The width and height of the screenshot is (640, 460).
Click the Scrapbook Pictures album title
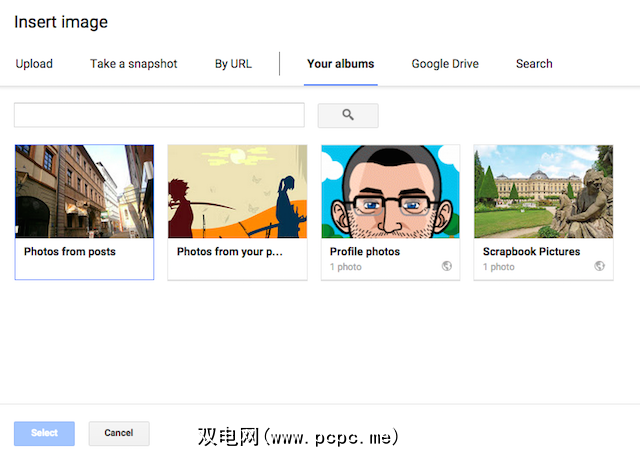tap(531, 252)
